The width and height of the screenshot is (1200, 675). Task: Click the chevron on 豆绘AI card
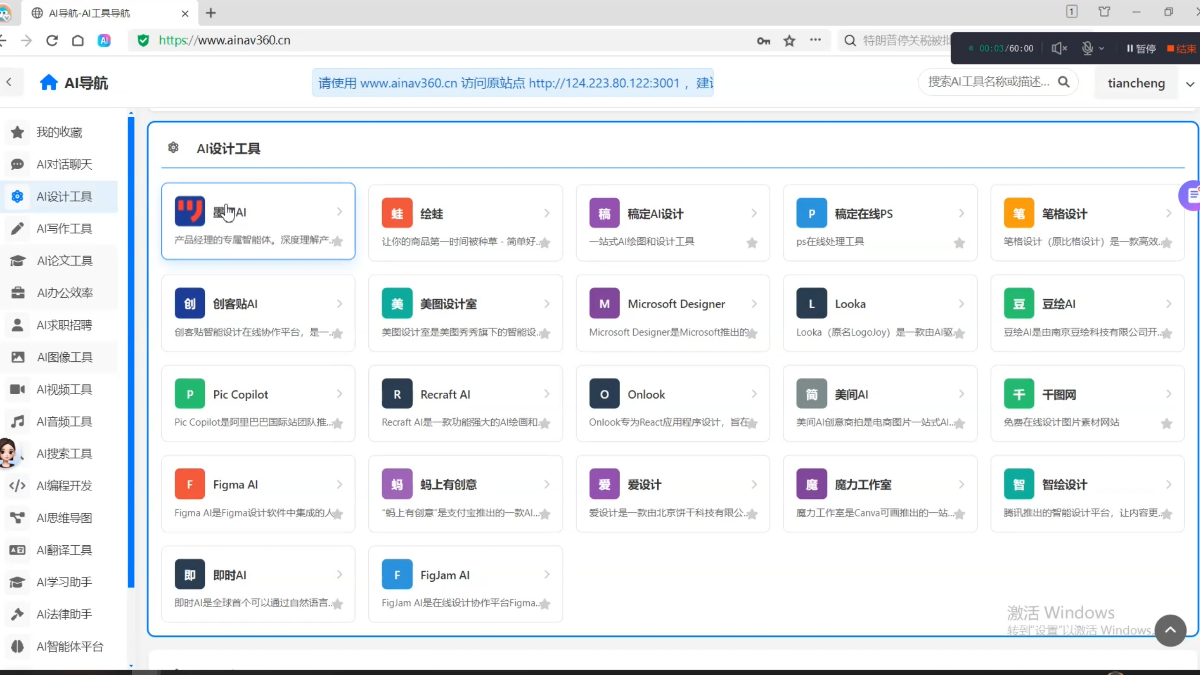(1168, 303)
